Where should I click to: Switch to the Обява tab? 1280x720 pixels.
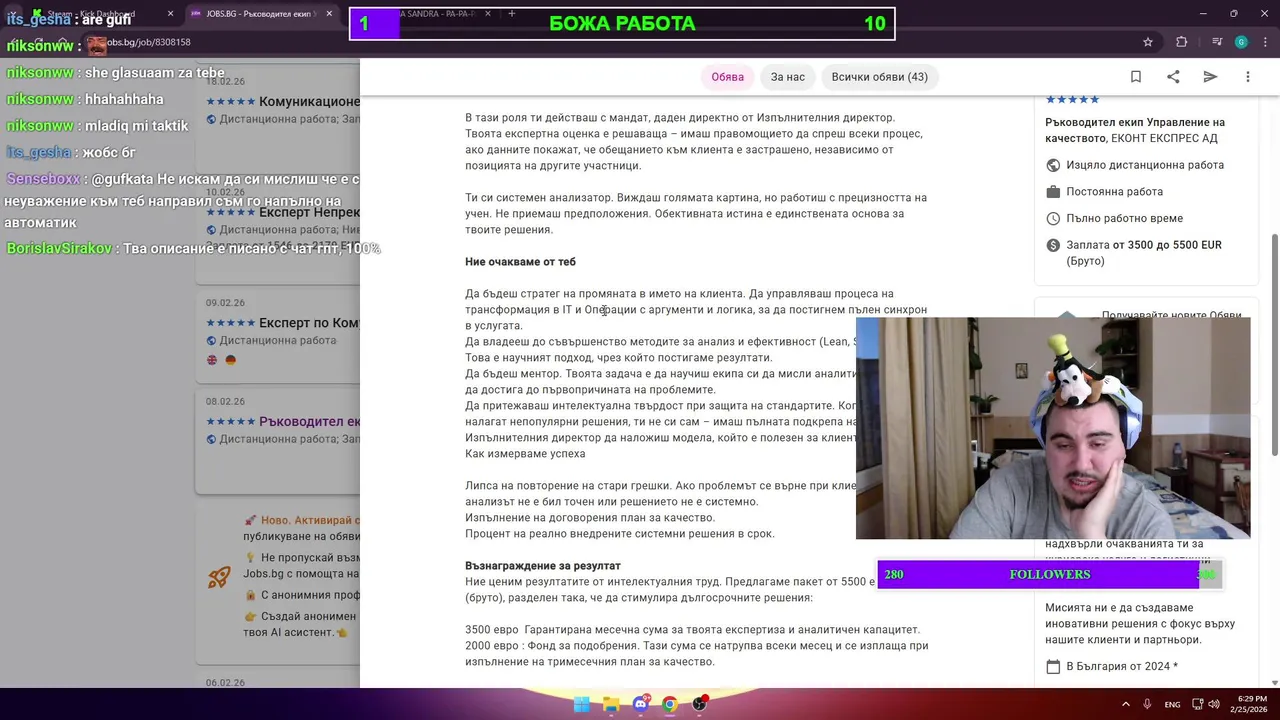[x=727, y=77]
